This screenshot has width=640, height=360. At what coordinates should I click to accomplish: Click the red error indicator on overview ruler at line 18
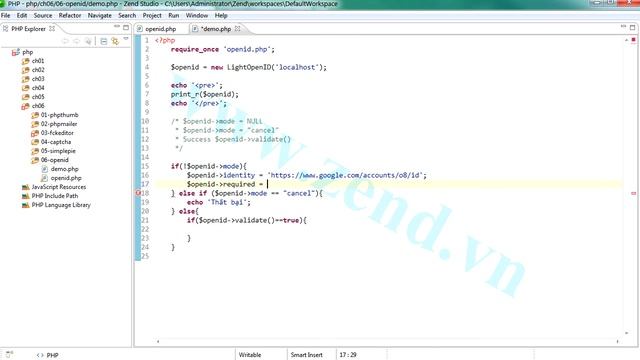tap(633, 193)
